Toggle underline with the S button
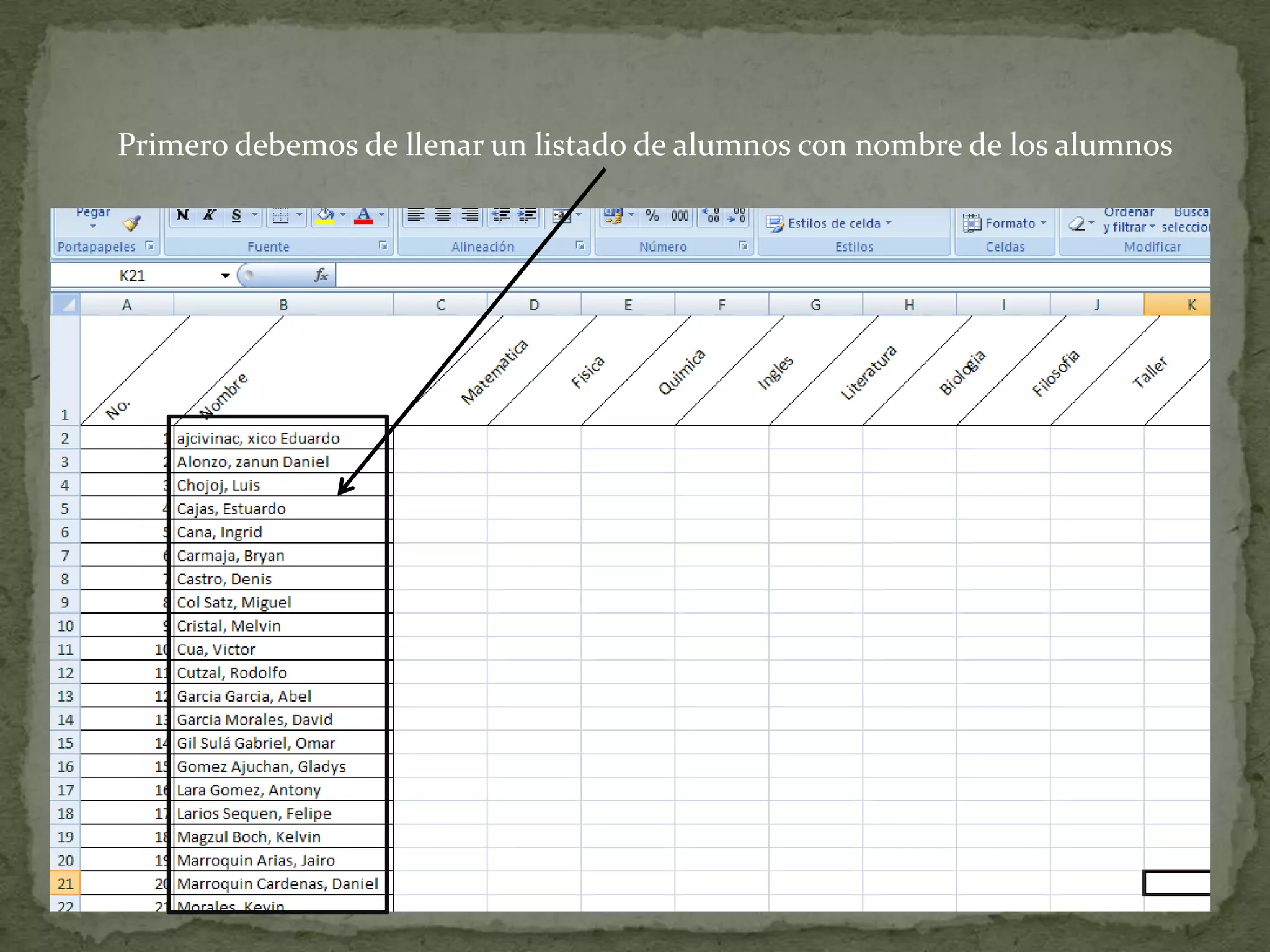This screenshot has height=952, width=1270. coord(236,216)
